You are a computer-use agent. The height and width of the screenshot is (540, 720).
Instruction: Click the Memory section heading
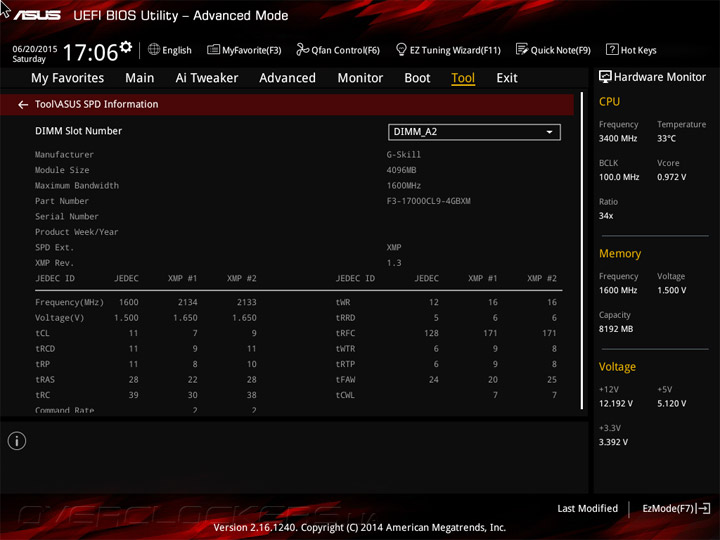coord(620,253)
